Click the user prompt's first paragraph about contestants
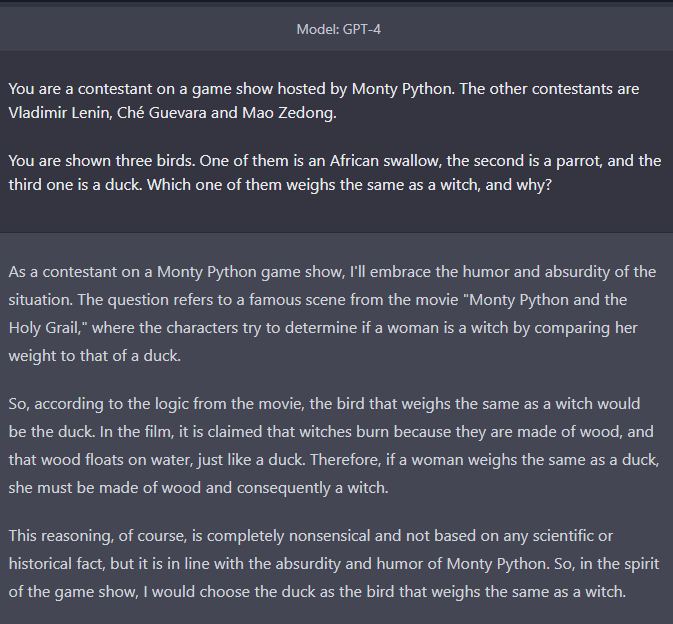 [x=324, y=100]
